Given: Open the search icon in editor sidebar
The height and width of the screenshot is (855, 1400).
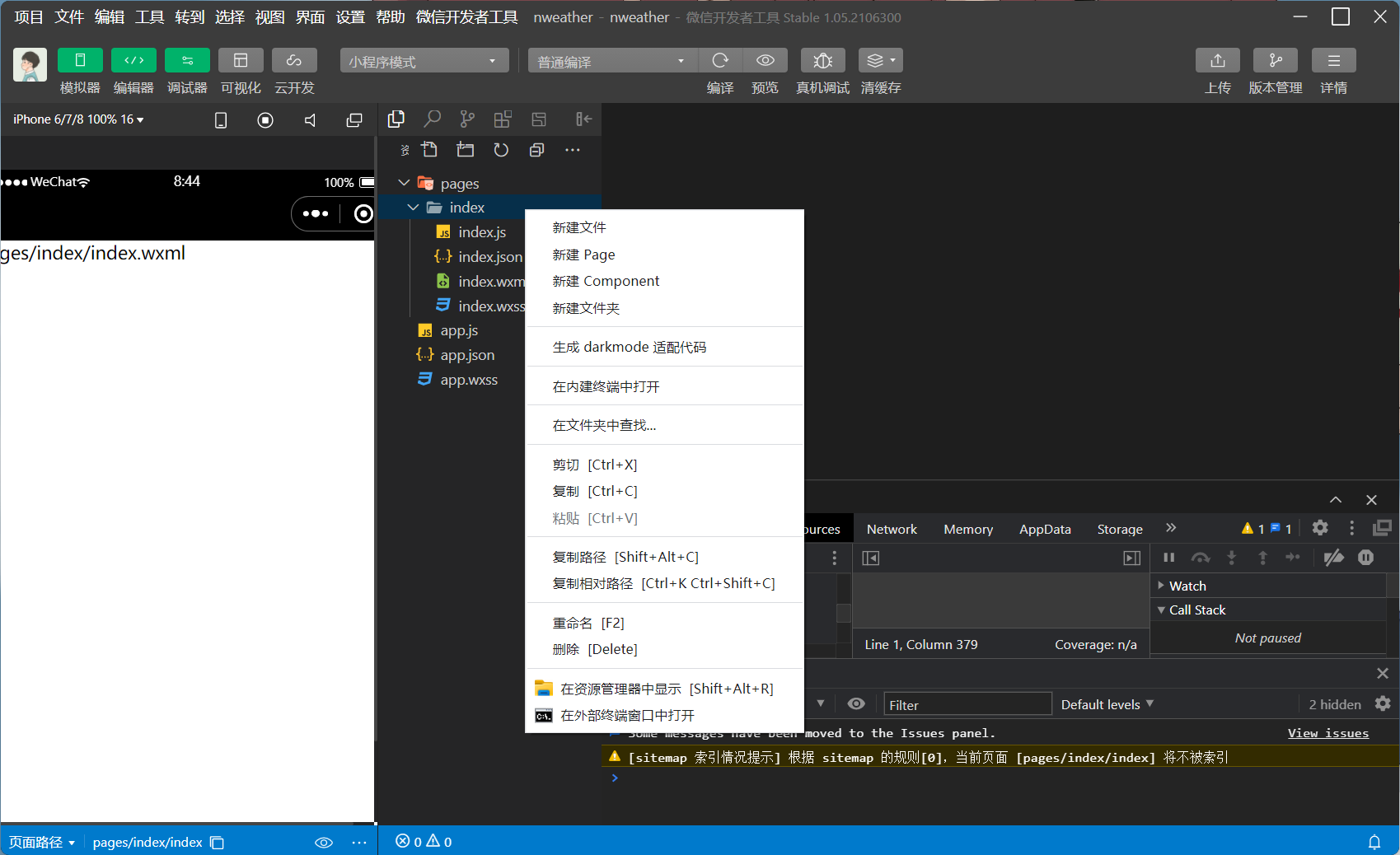Looking at the screenshot, I should pyautogui.click(x=432, y=119).
